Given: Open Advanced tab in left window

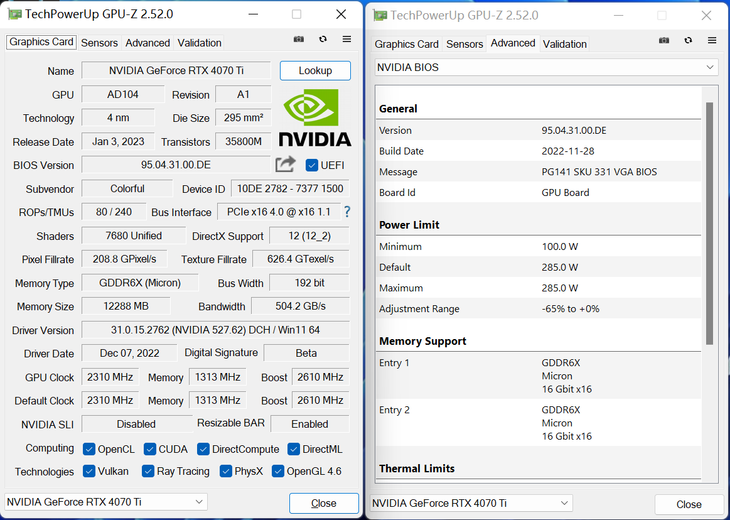Looking at the screenshot, I should click(x=148, y=43).
